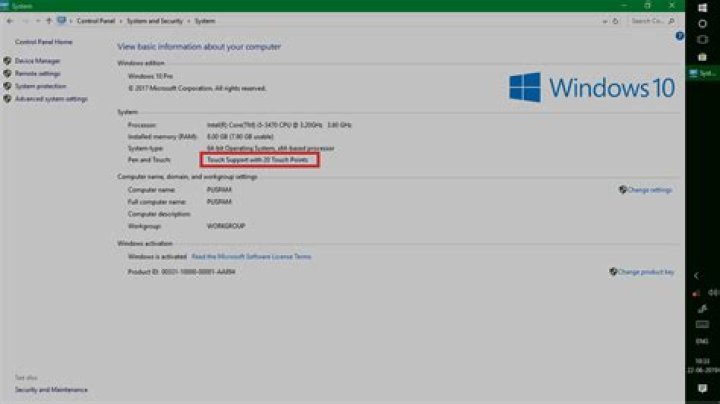This screenshot has height=404, width=720.
Task: Click the computer icon in address bar
Action: click(62, 21)
